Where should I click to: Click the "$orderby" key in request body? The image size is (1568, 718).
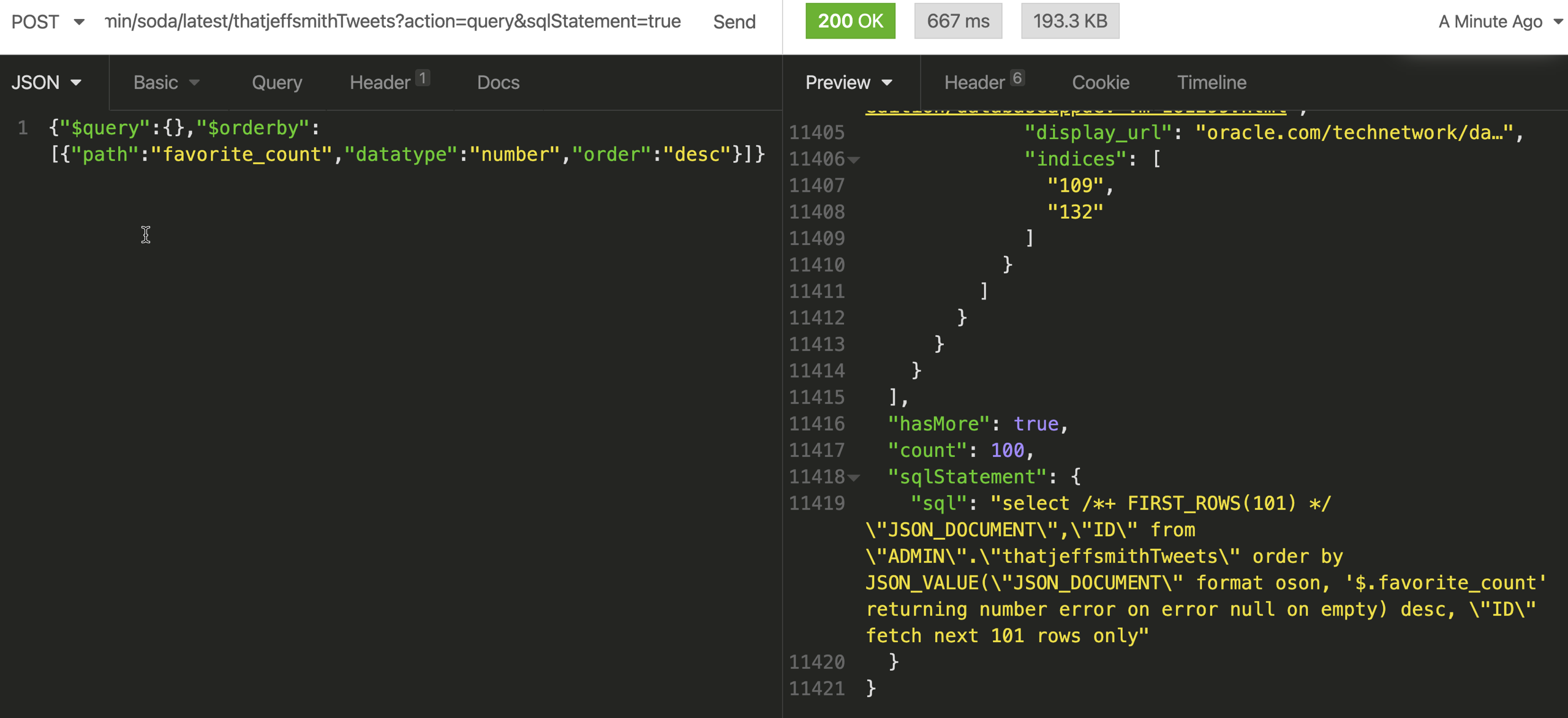253,128
